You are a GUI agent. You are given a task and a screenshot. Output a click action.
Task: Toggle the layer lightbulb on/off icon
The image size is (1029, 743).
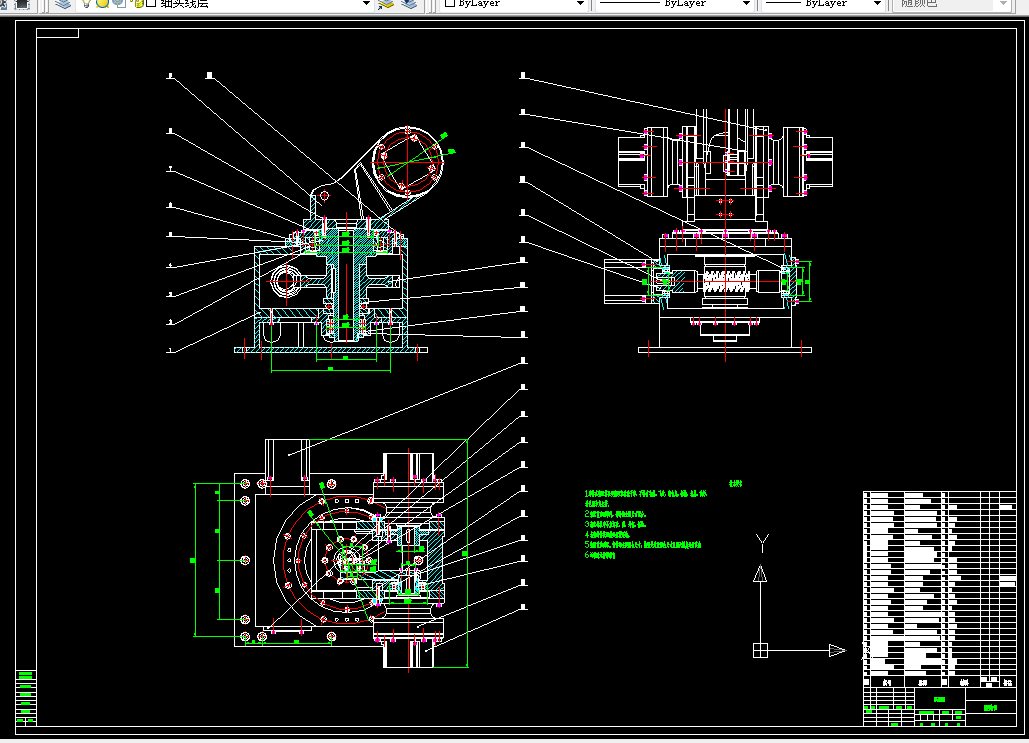tap(86, 3)
